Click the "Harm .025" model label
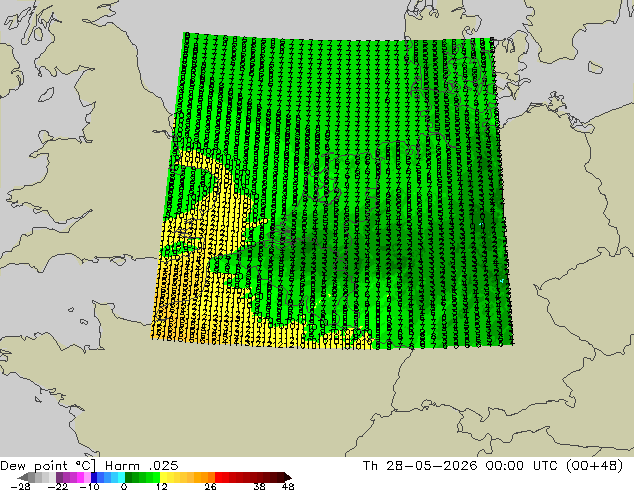Screen dimensions: 634x490 (x=142, y=466)
